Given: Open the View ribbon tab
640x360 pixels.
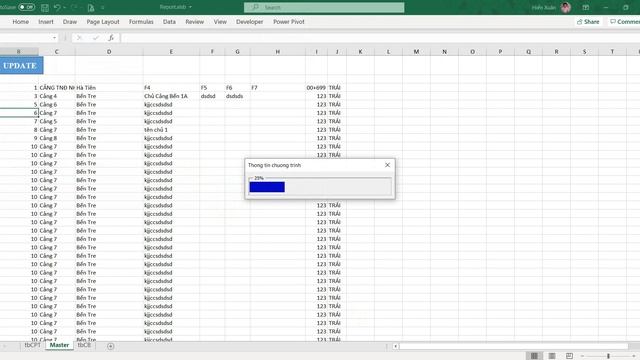Looking at the screenshot, I should (x=220, y=22).
